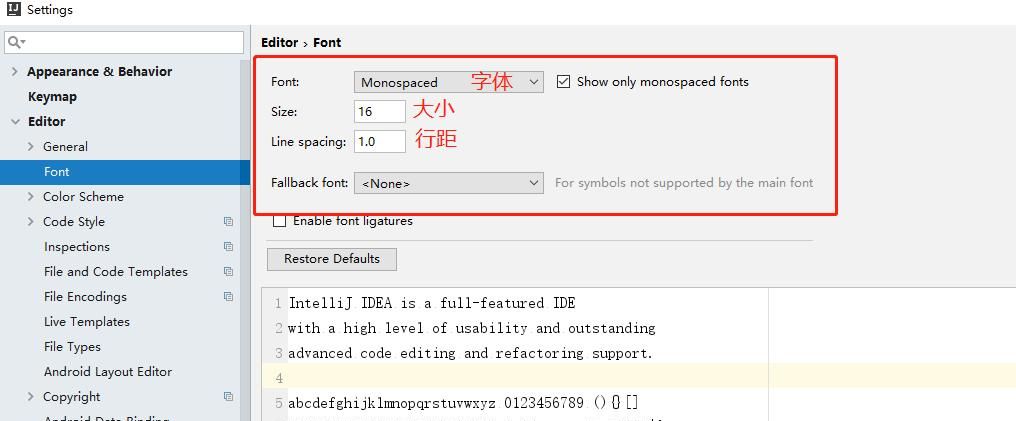Click the project-level icon beside File and Code Templates
Screen dimensions: 1016x421
(228, 271)
